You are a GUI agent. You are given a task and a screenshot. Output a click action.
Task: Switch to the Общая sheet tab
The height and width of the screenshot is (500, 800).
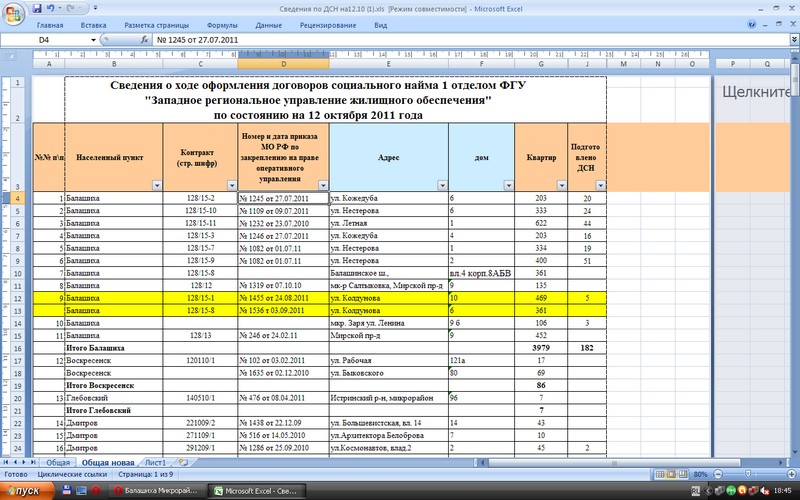58,463
